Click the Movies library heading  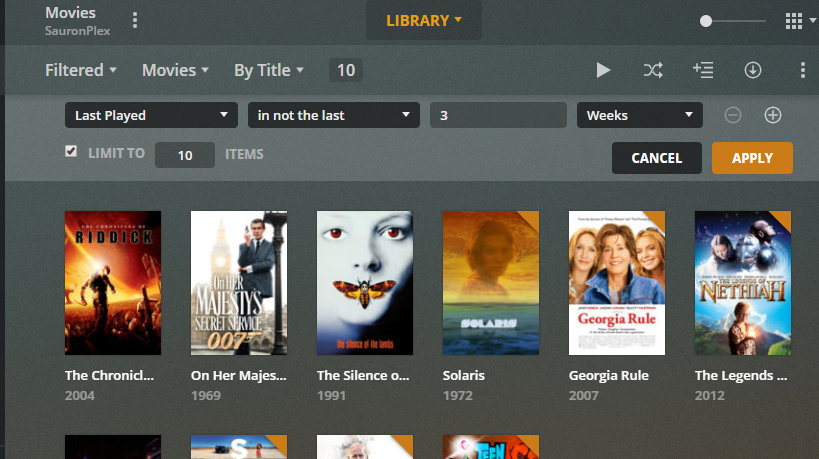point(71,13)
